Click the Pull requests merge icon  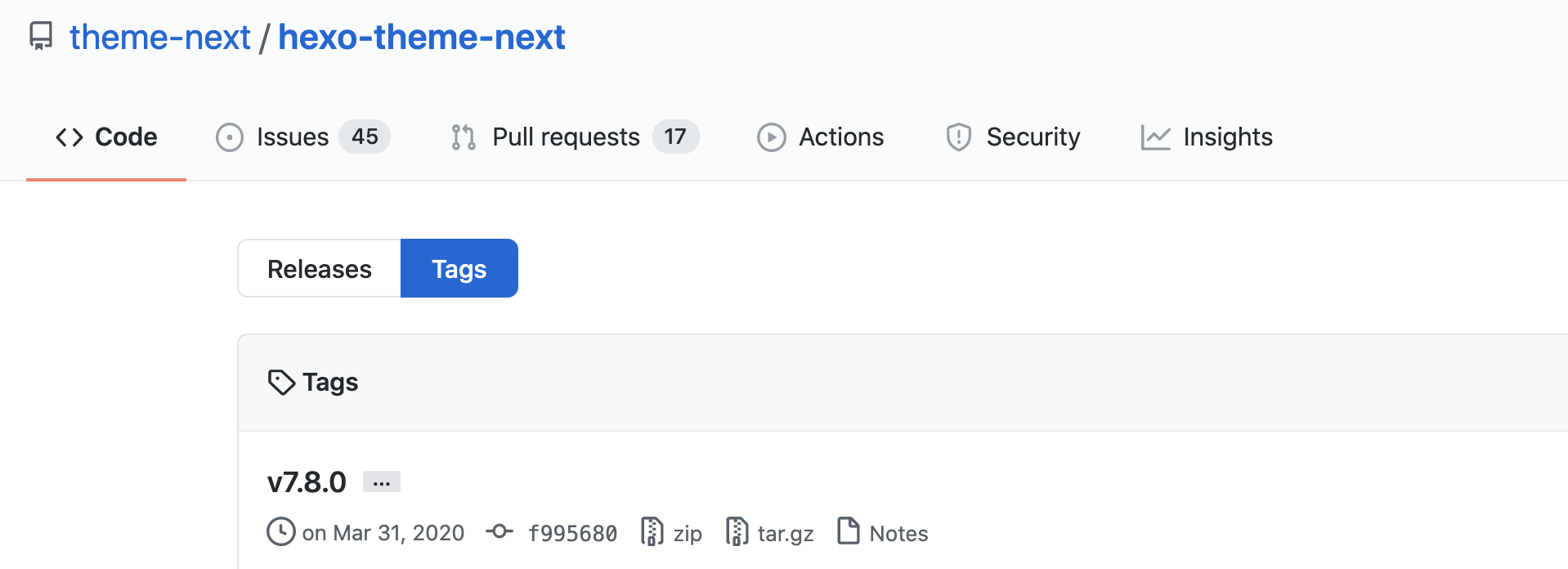(464, 137)
